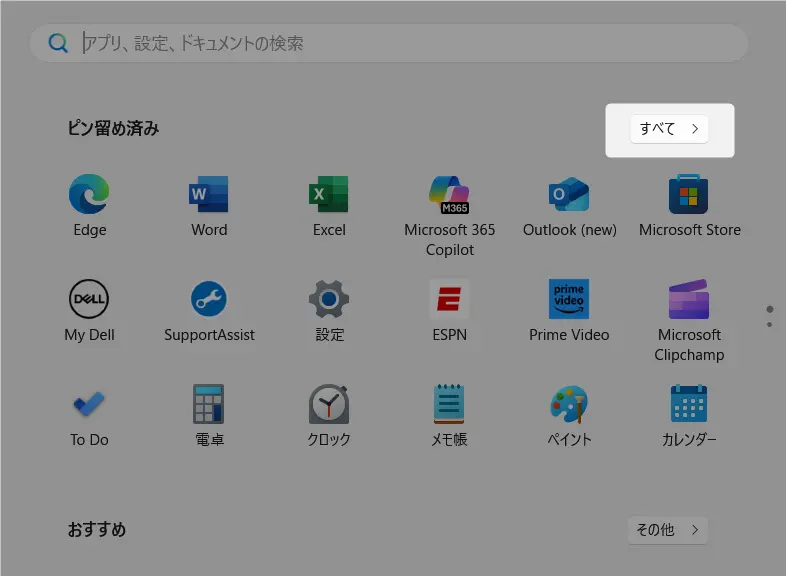786x576 pixels.
Task: Open the Edge browser app
Action: (x=89, y=205)
